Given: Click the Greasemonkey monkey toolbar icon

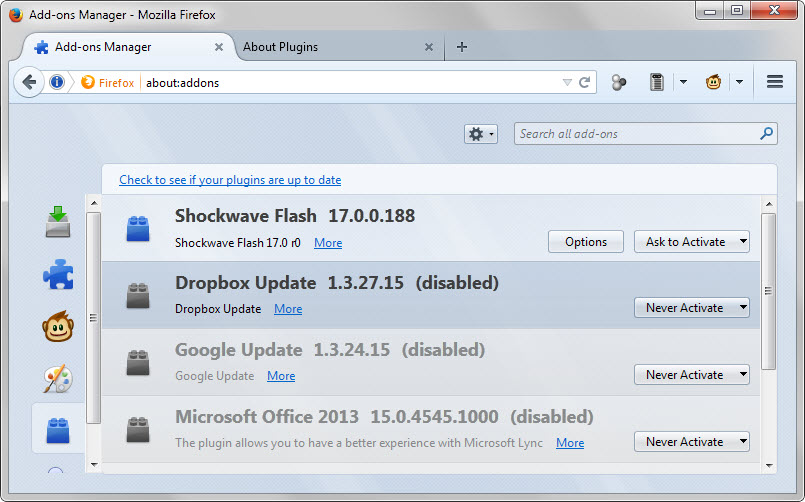Looking at the screenshot, I should pyautogui.click(x=713, y=82).
